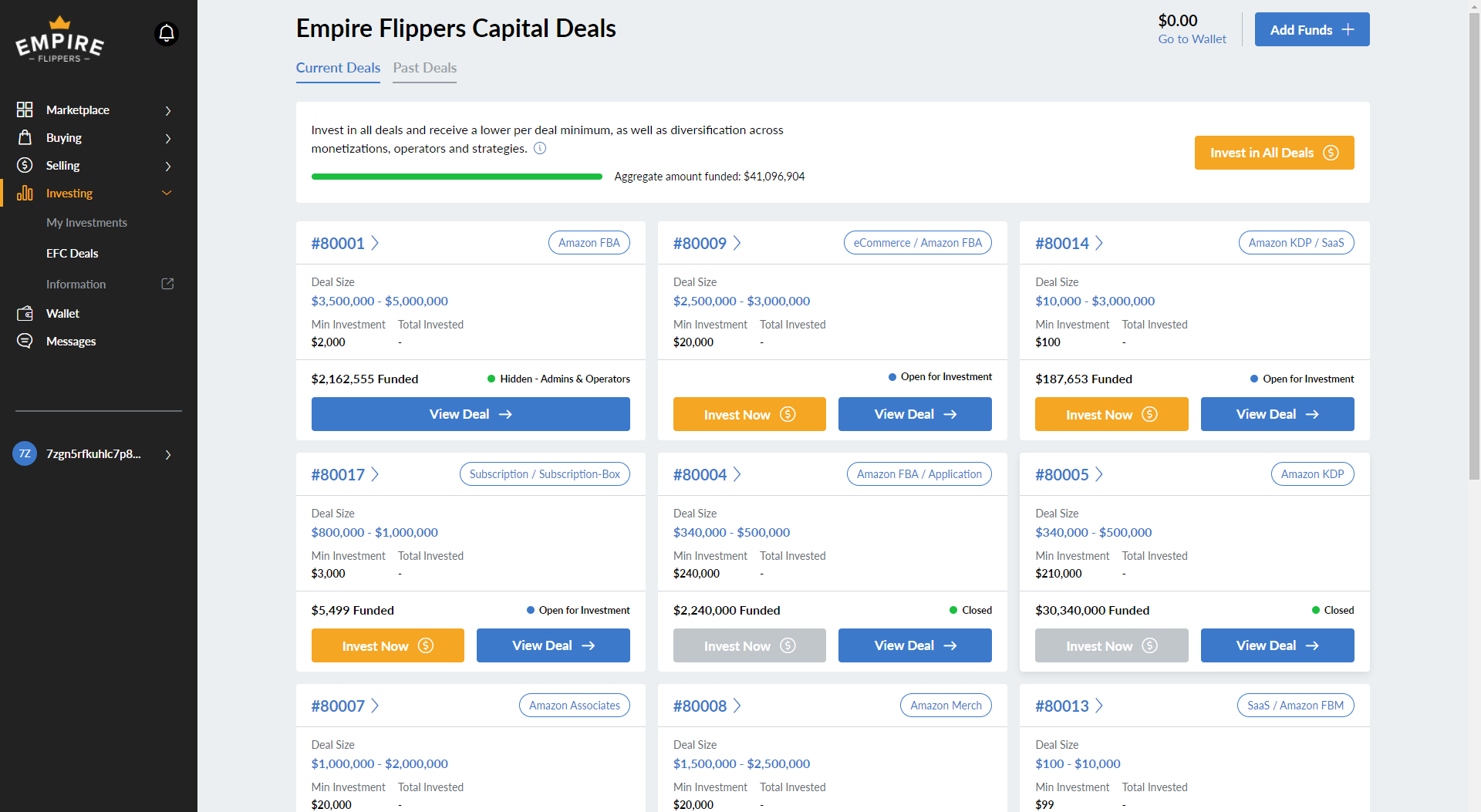
Task: Switch to the Current Deals tab
Action: 338,68
